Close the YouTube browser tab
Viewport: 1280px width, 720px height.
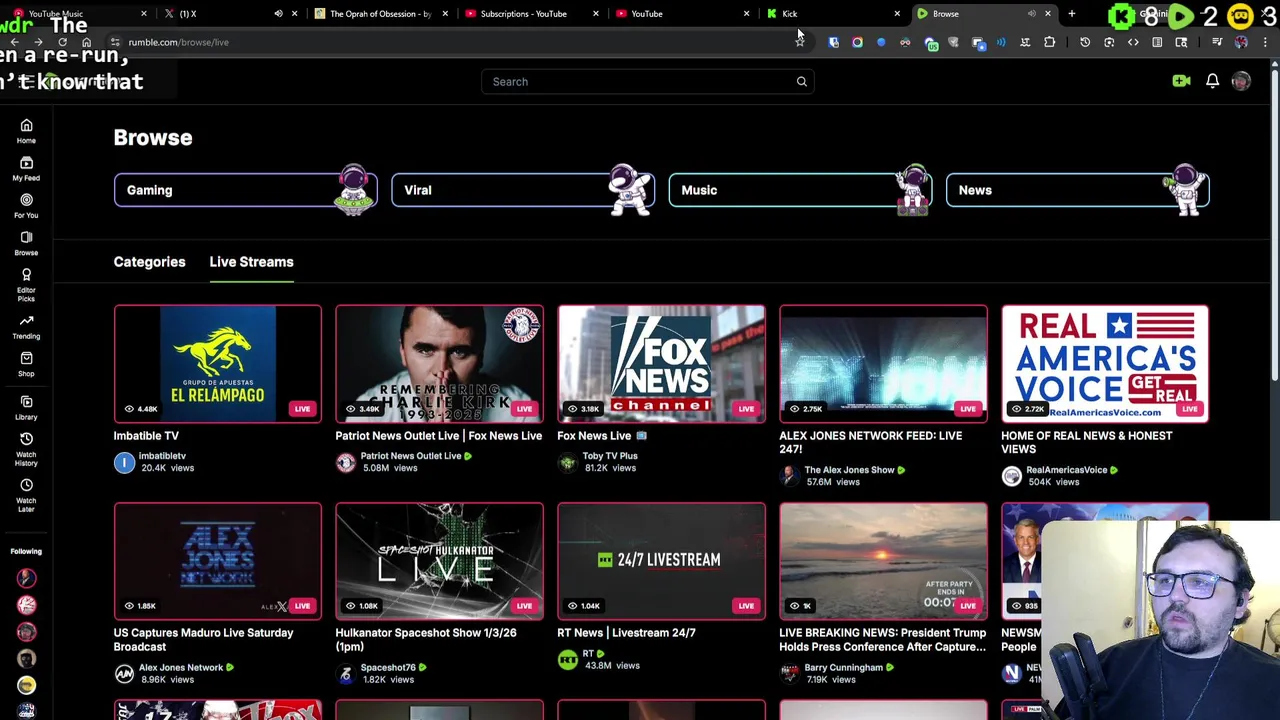(746, 14)
